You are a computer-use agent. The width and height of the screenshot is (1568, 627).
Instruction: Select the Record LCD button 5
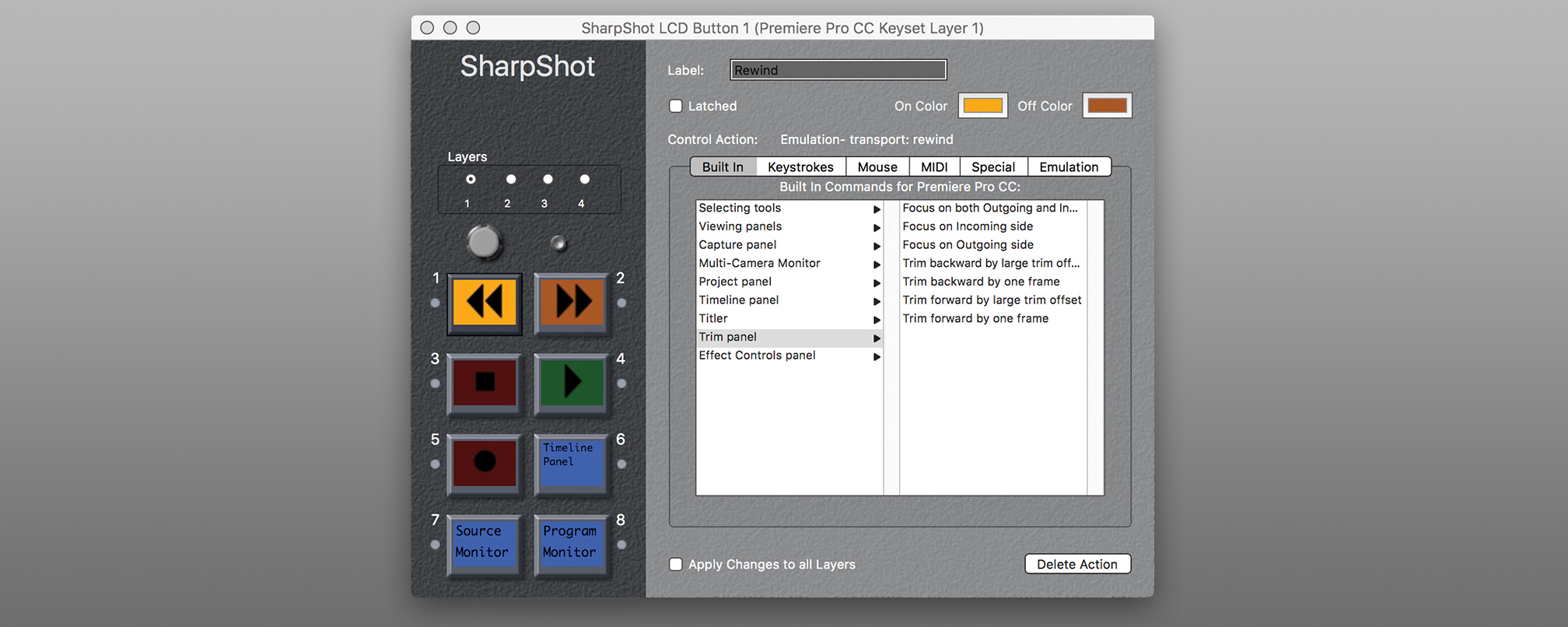click(x=484, y=464)
